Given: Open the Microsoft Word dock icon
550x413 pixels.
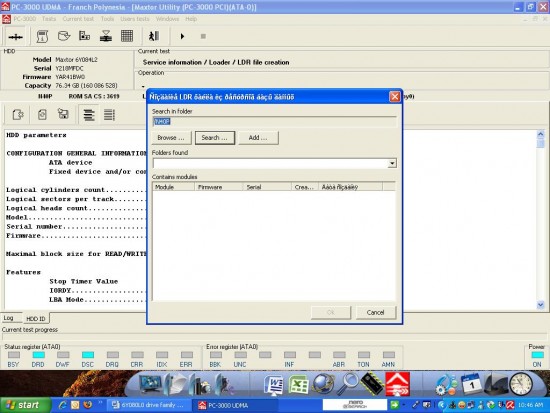Looking at the screenshot, I should coord(274,385).
